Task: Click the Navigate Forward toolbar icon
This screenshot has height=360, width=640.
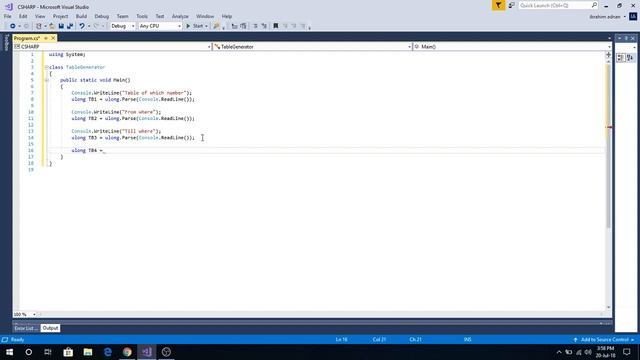Action: (26, 26)
